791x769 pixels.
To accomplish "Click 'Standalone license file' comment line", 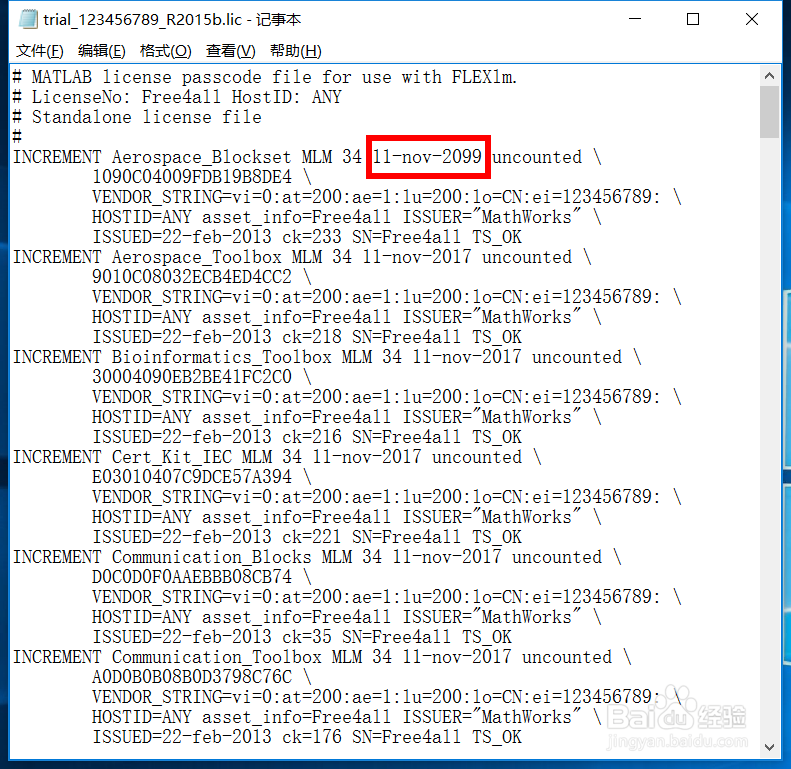I will (x=146, y=117).
